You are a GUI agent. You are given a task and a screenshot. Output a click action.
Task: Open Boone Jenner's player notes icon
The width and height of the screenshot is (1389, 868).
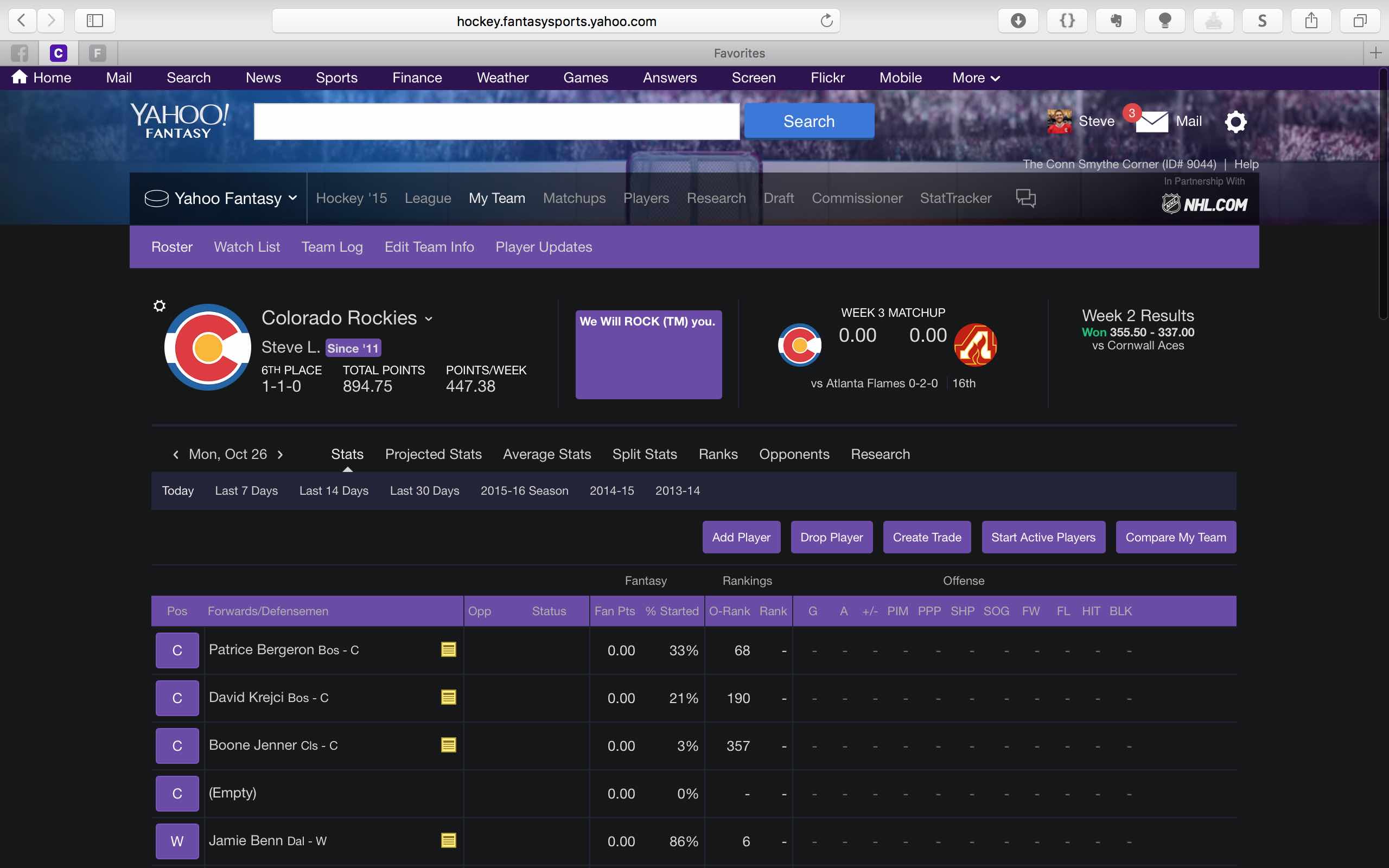tap(448, 744)
